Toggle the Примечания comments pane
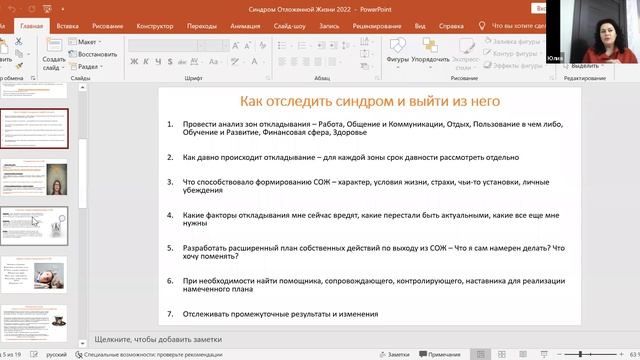Viewport: 640px width, 360px height. pos(440,354)
